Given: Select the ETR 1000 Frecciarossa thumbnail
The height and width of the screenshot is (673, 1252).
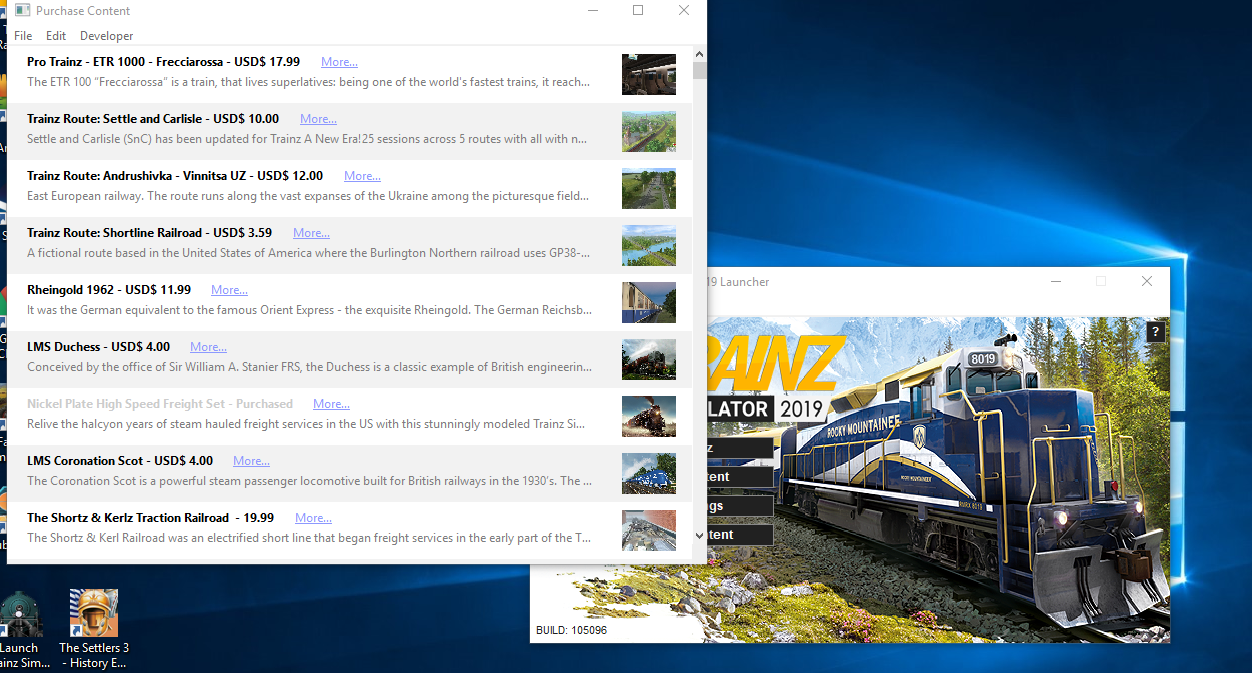Looking at the screenshot, I should pyautogui.click(x=649, y=74).
